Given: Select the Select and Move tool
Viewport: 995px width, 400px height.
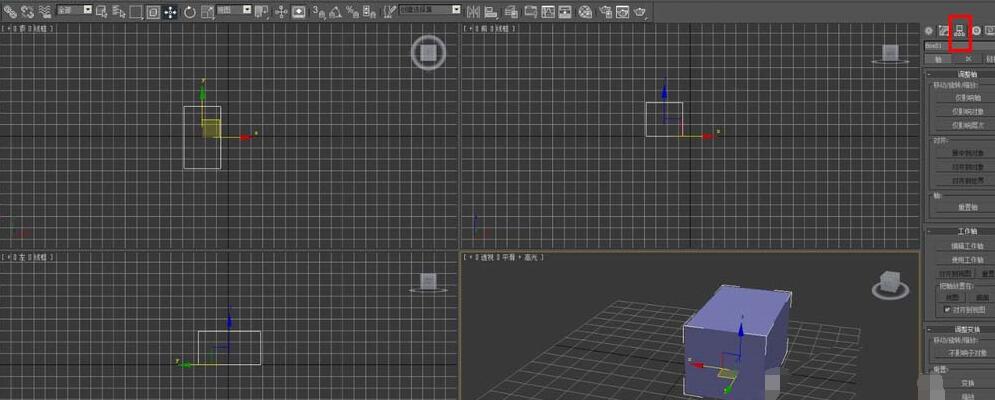Looking at the screenshot, I should click(170, 12).
